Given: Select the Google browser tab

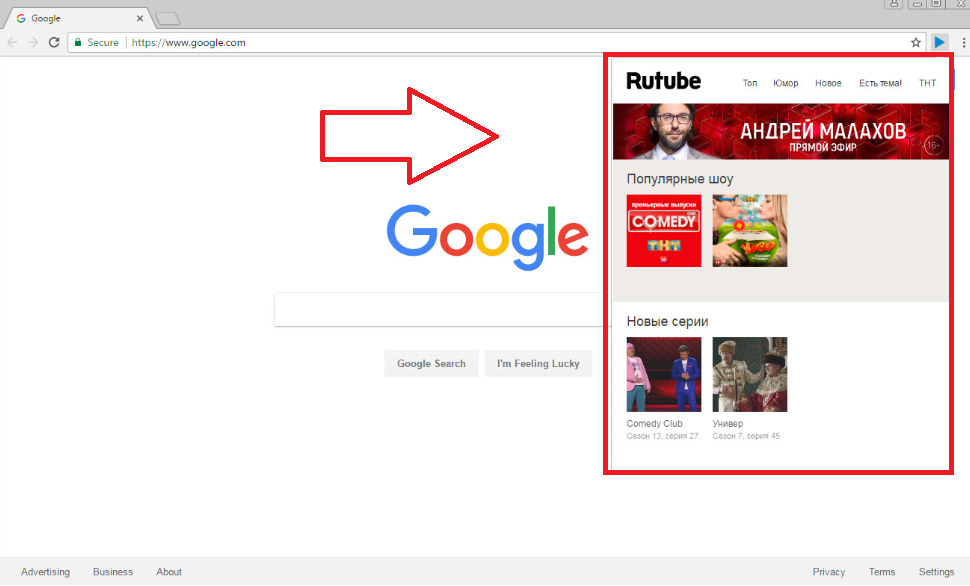Looking at the screenshot, I should click(78, 19).
